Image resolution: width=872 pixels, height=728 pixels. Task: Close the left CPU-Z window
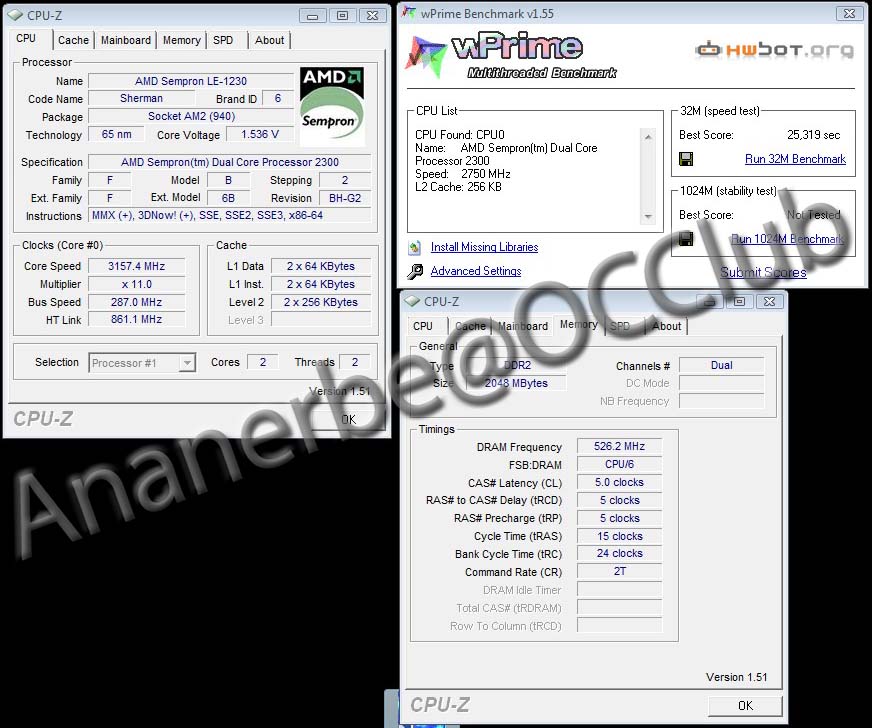tap(373, 16)
